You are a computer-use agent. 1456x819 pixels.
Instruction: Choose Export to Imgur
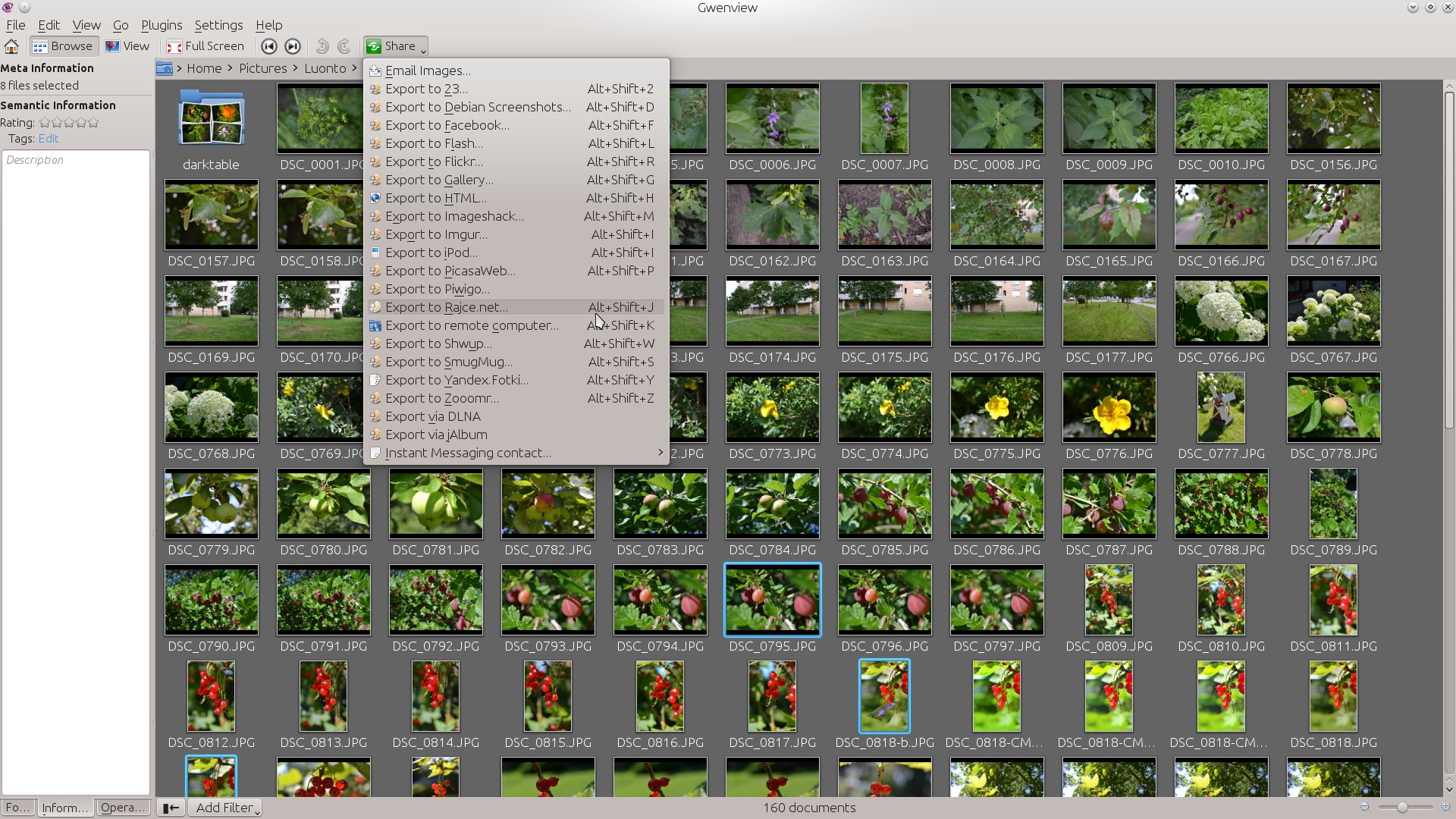[515, 234]
